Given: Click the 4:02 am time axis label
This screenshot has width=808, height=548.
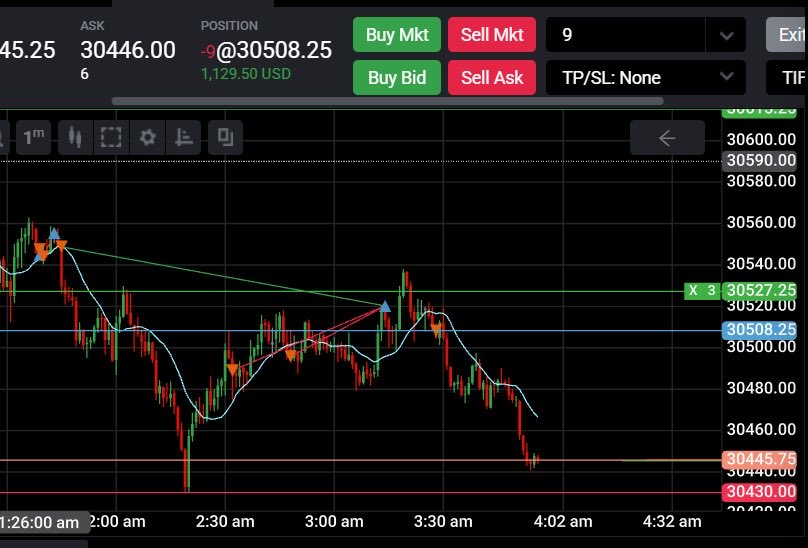Looking at the screenshot, I should coord(563,522).
